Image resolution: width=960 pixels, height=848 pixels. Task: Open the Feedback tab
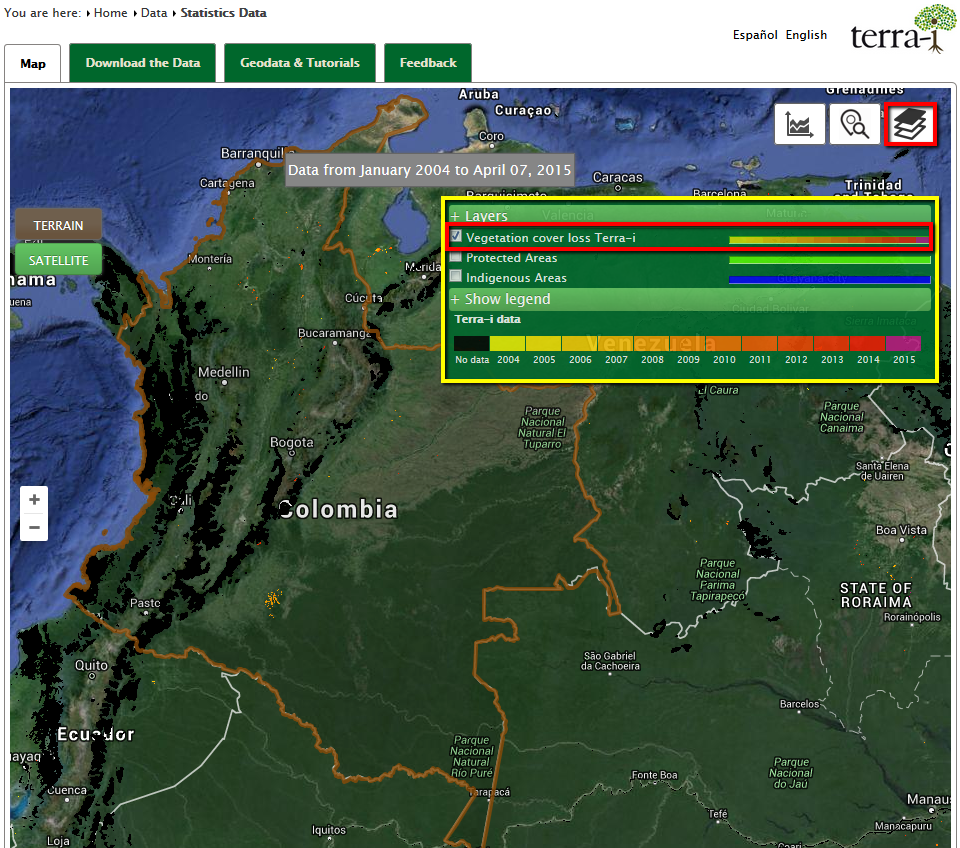428,62
